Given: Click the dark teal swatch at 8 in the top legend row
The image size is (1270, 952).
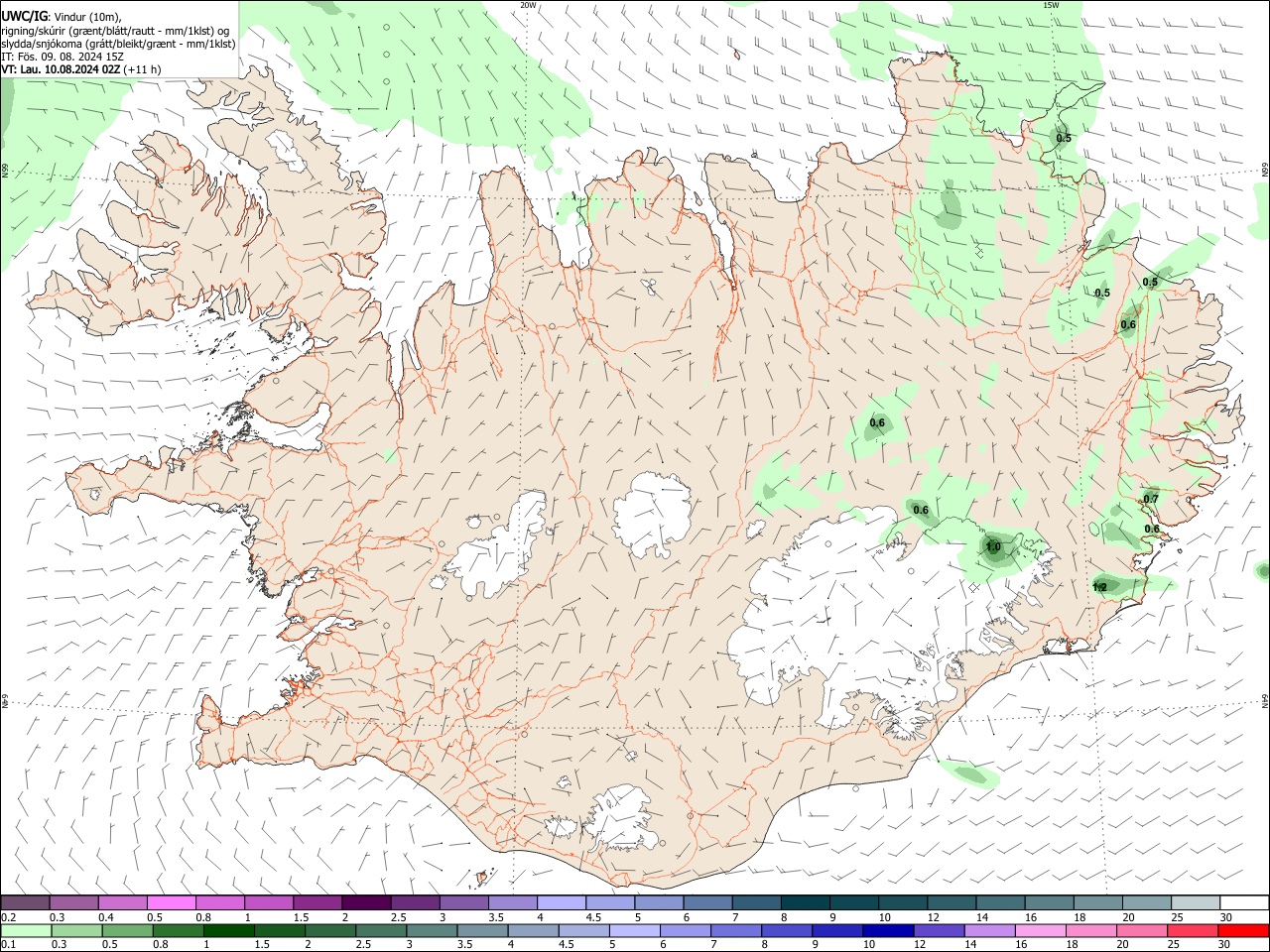Looking at the screenshot, I should pos(805,902).
